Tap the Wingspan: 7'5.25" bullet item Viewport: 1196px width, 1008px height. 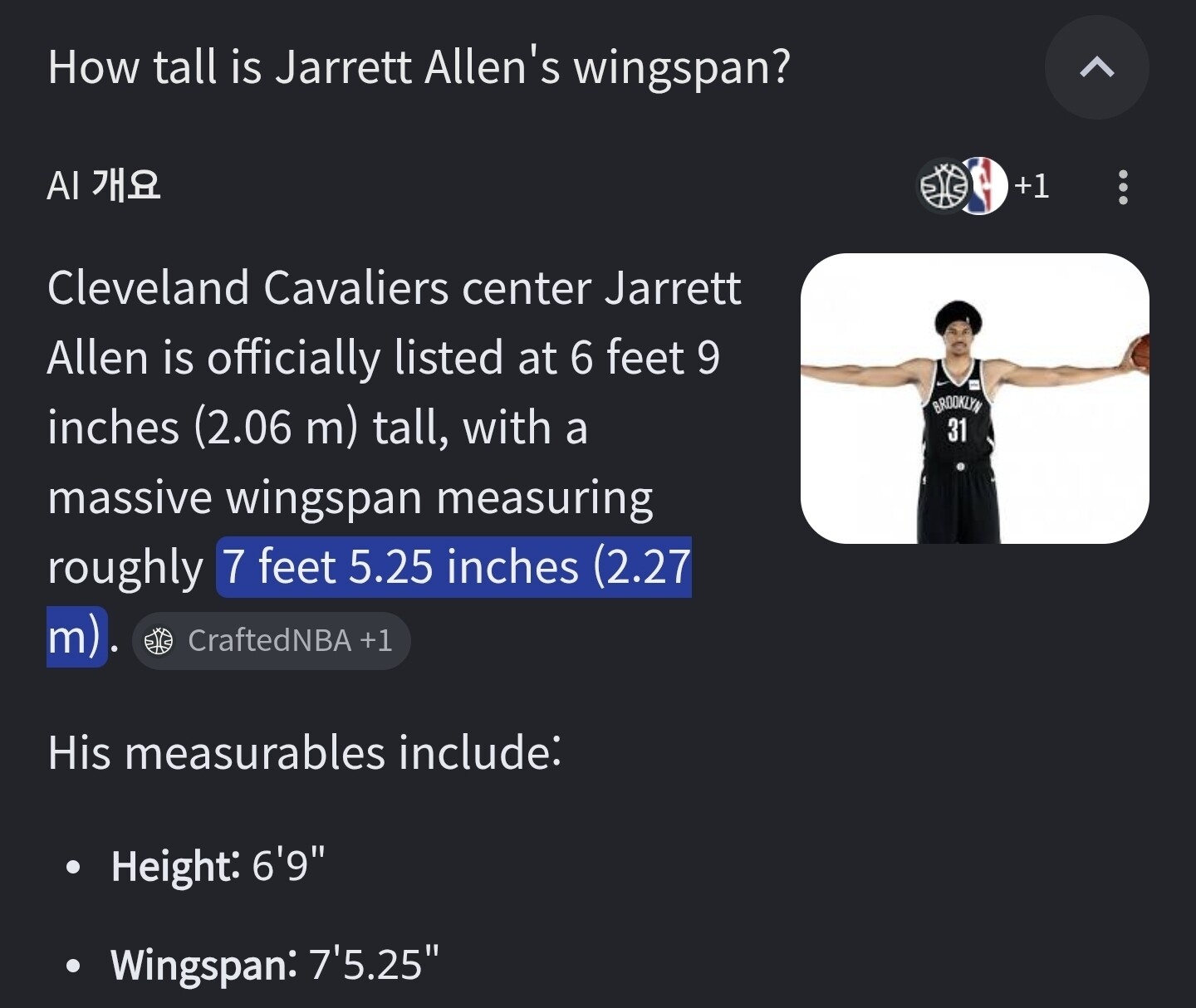pos(275,965)
